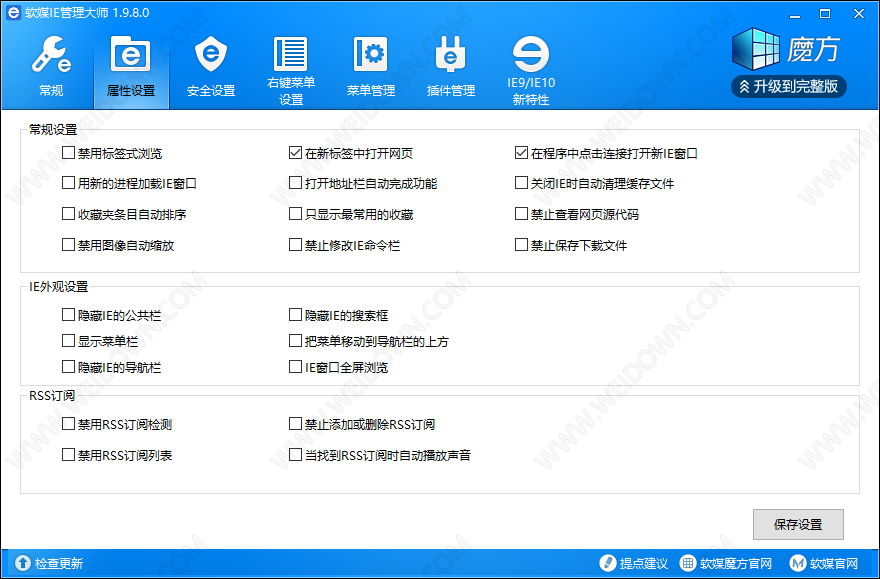
Task: Check 禁止添加或删除RSS订阅
Action: 295,424
